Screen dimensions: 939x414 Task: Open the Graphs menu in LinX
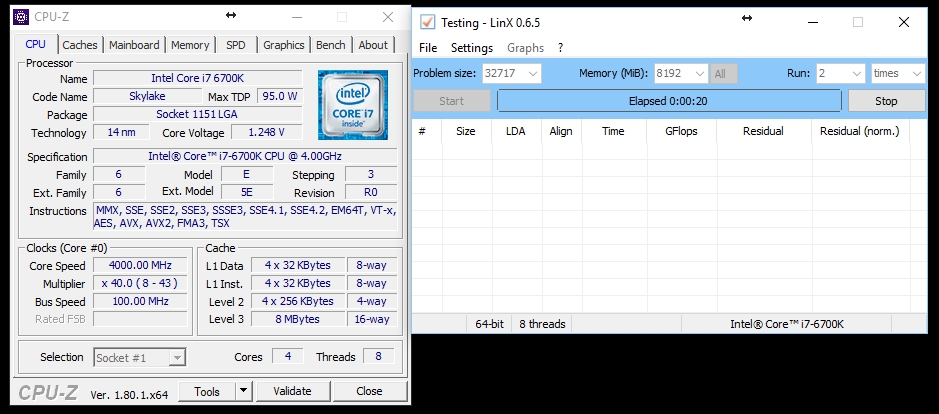point(525,48)
